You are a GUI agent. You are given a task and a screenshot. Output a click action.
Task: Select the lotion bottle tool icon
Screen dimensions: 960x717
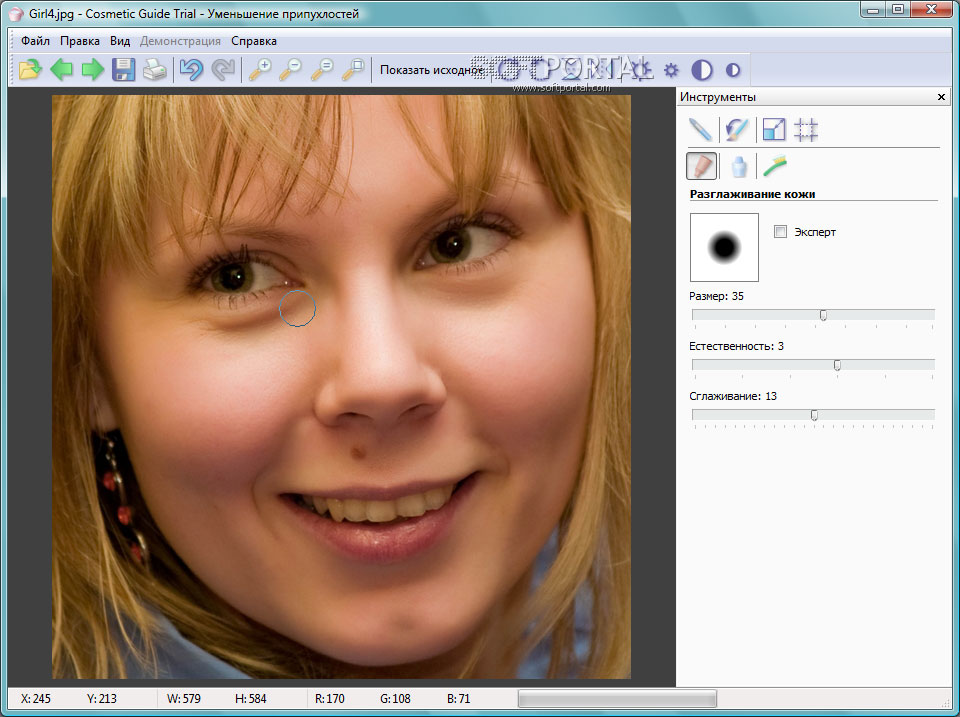[738, 165]
